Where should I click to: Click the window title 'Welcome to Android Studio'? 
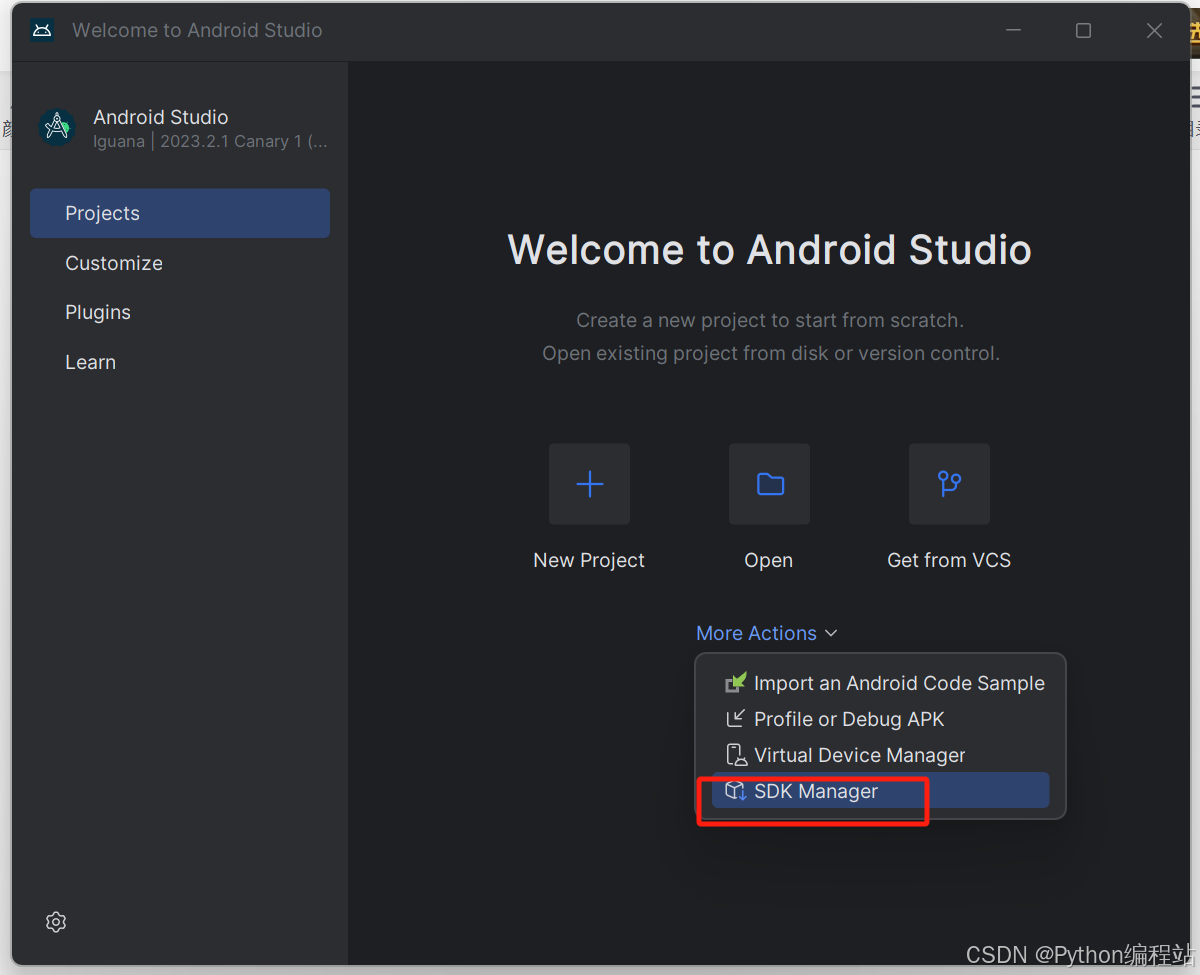(197, 30)
